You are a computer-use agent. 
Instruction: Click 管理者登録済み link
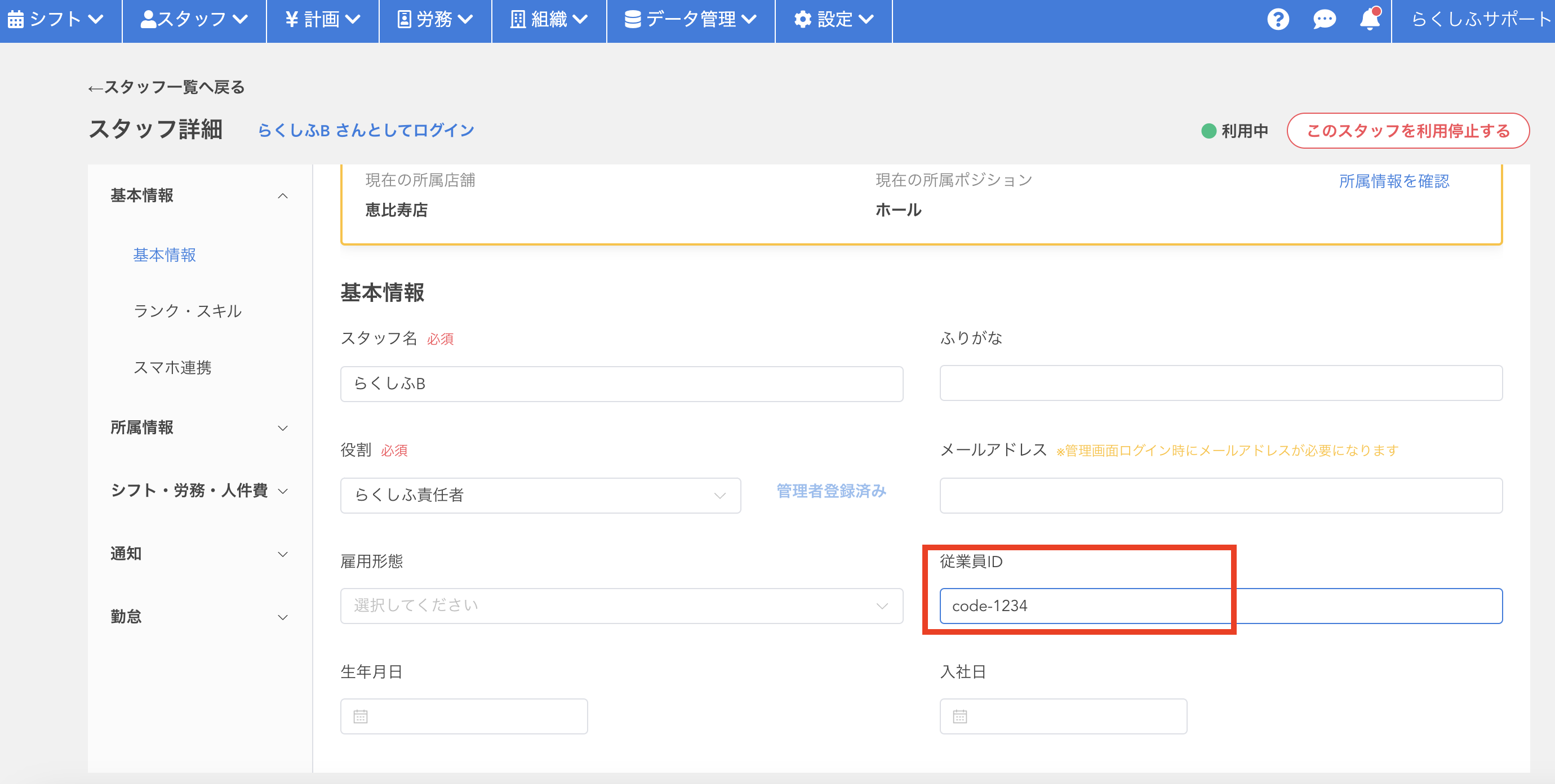click(x=831, y=491)
